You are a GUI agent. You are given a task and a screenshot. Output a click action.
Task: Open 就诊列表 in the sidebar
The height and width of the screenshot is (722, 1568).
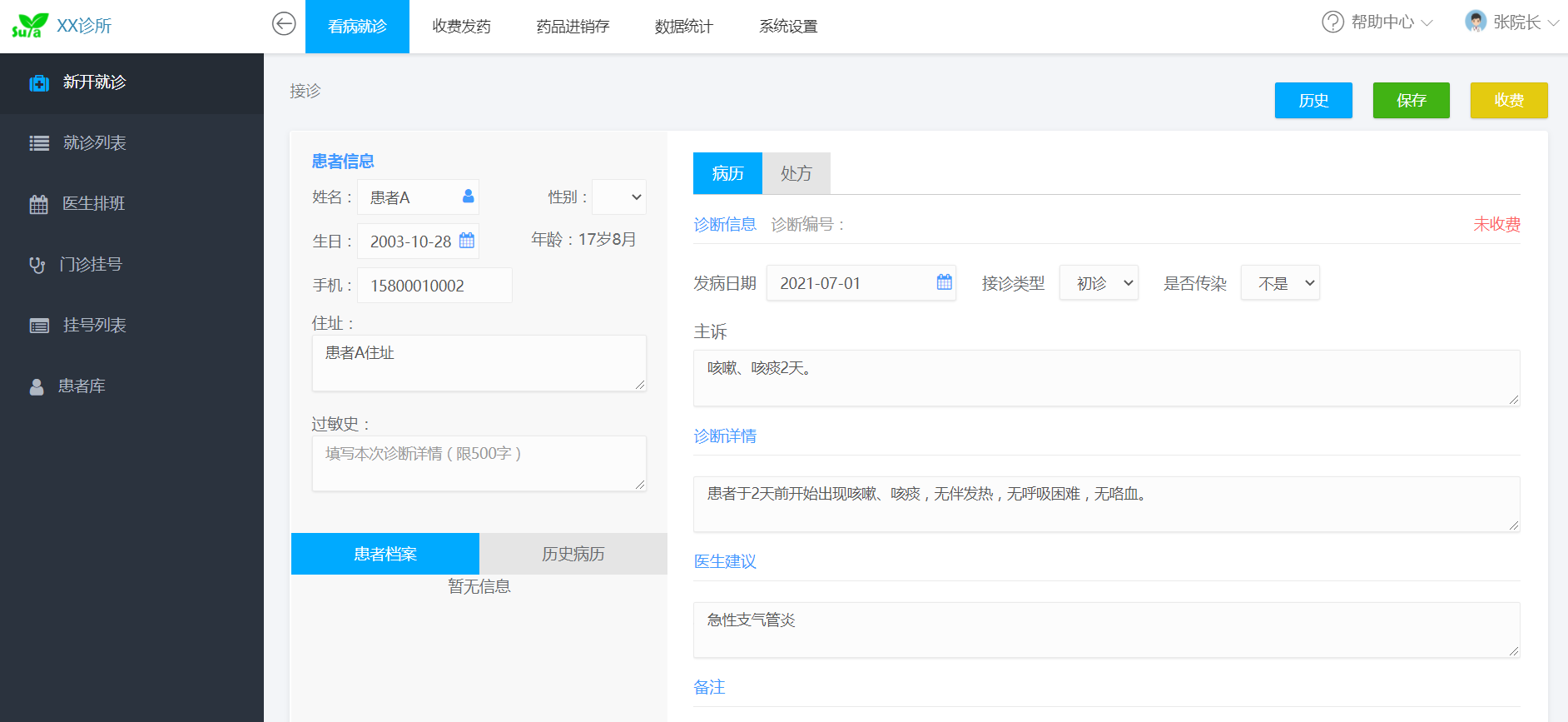[x=131, y=143]
